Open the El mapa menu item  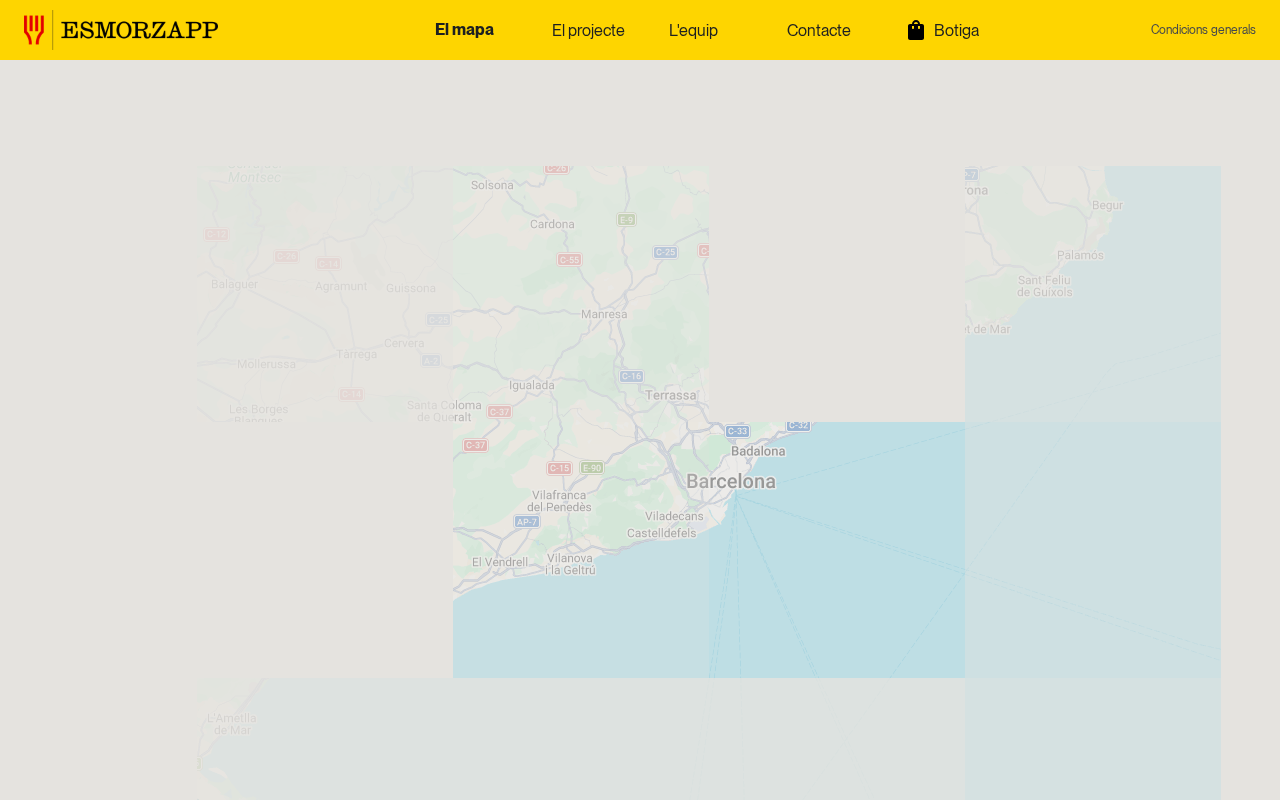(464, 30)
